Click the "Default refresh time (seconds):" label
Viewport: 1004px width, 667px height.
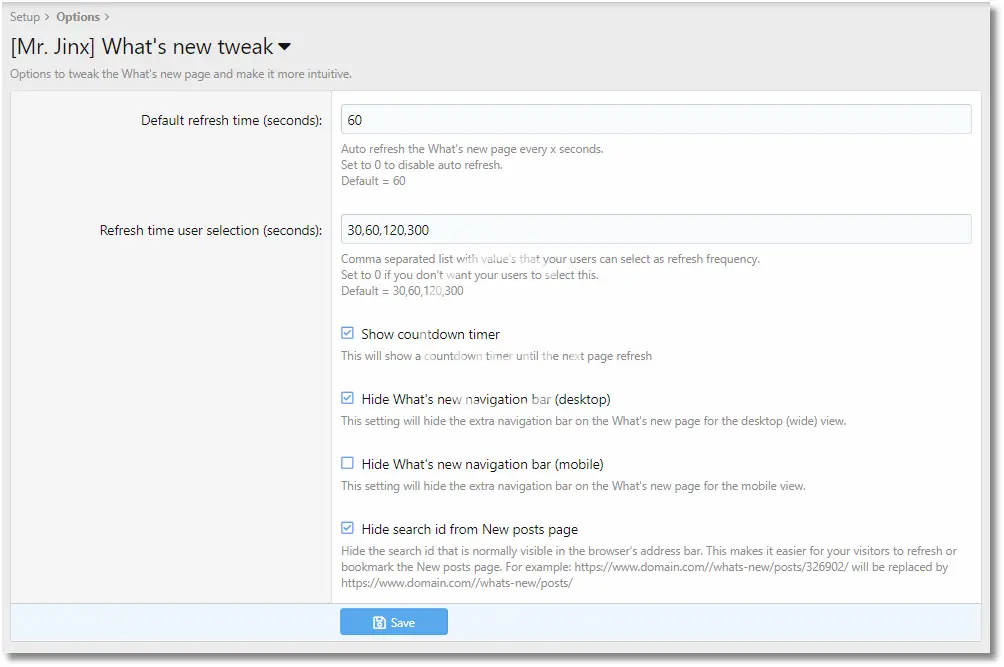coord(231,121)
